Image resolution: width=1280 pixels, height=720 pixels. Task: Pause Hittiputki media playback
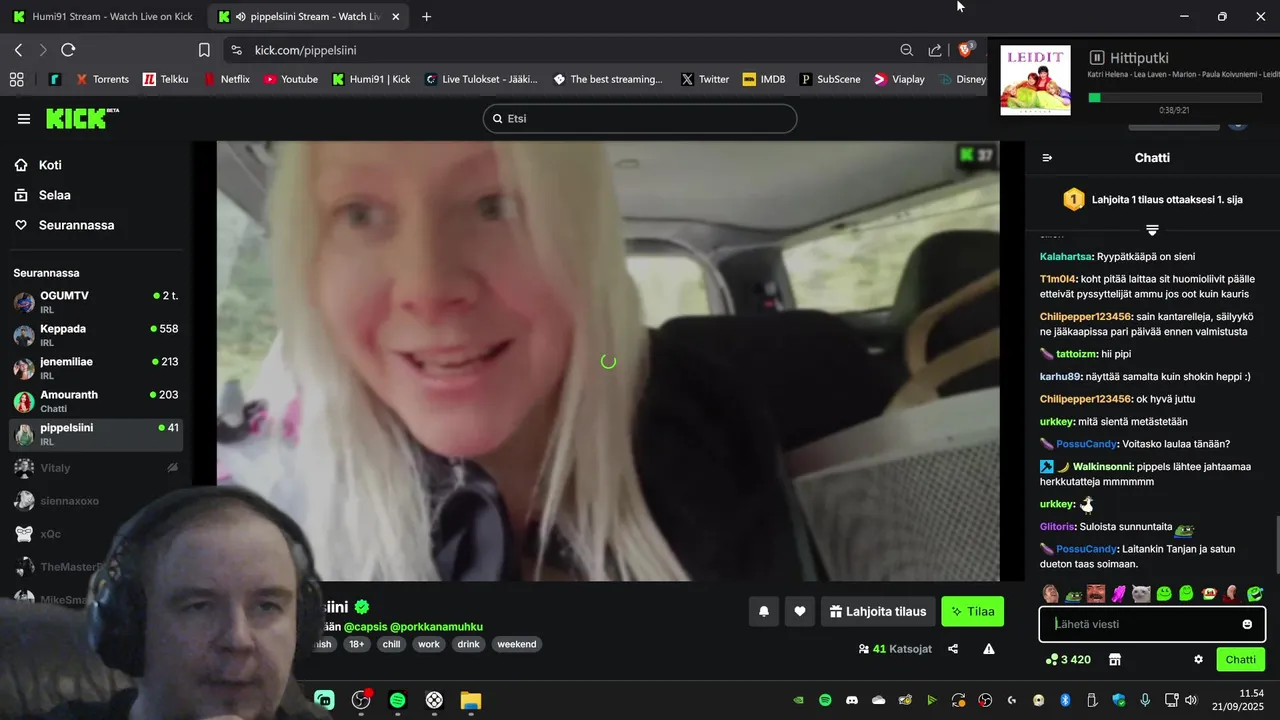[1097, 58]
